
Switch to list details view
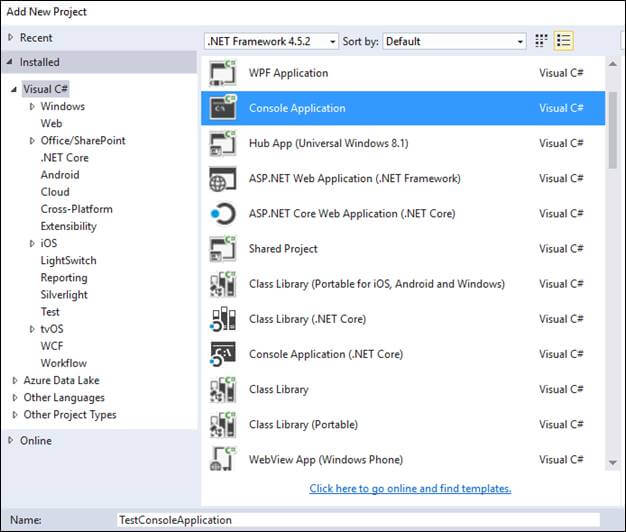coord(564,41)
